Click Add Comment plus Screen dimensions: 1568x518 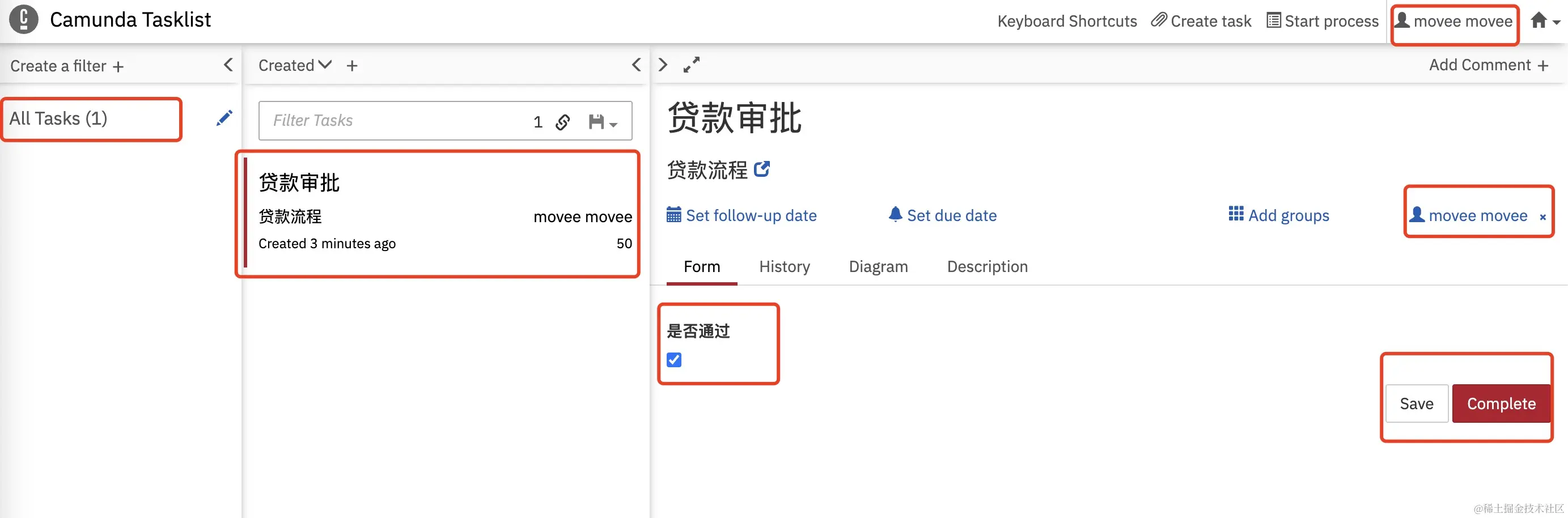pos(1488,65)
